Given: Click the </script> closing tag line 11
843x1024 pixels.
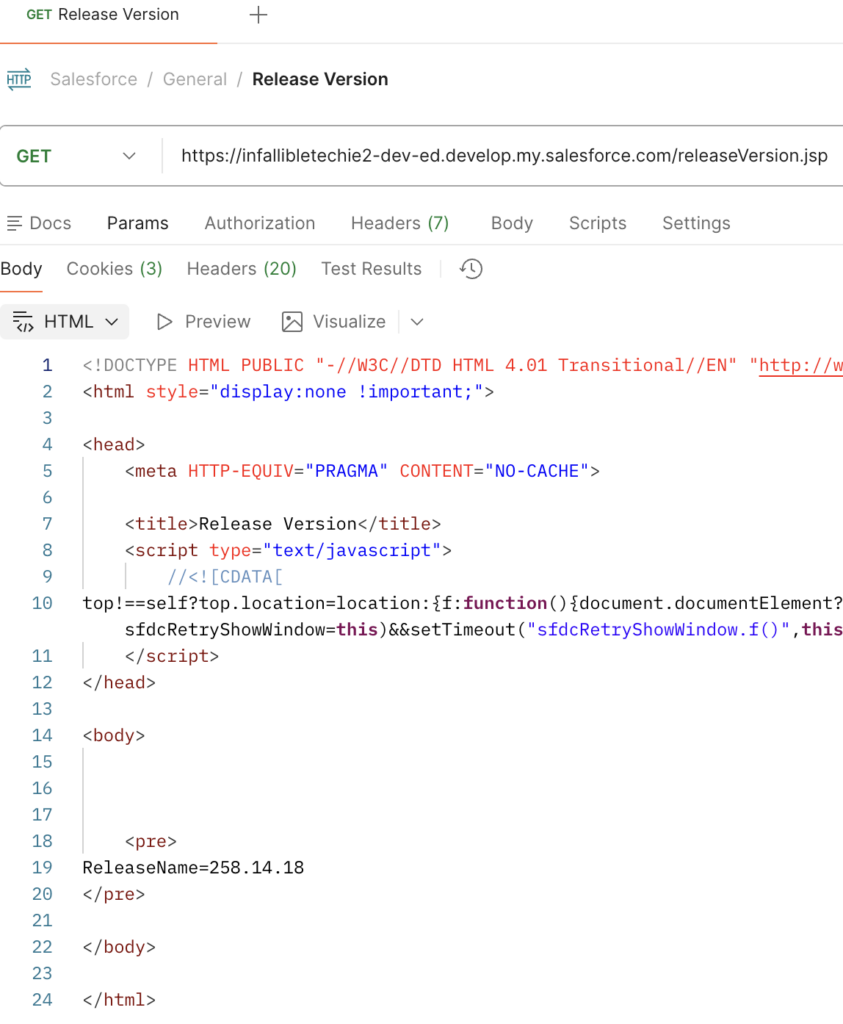Looking at the screenshot, I should click(172, 656).
